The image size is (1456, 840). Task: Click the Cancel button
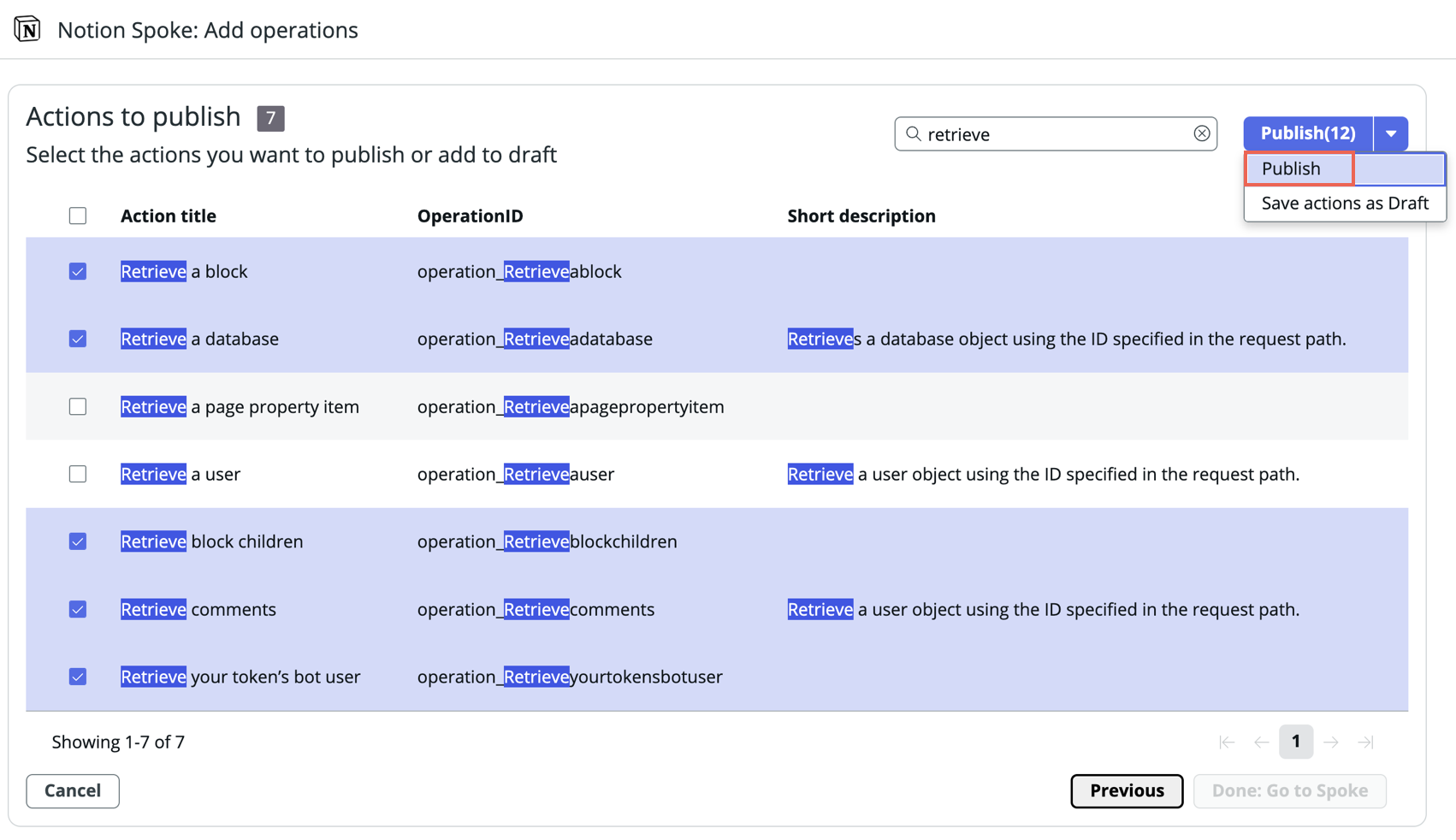click(73, 790)
